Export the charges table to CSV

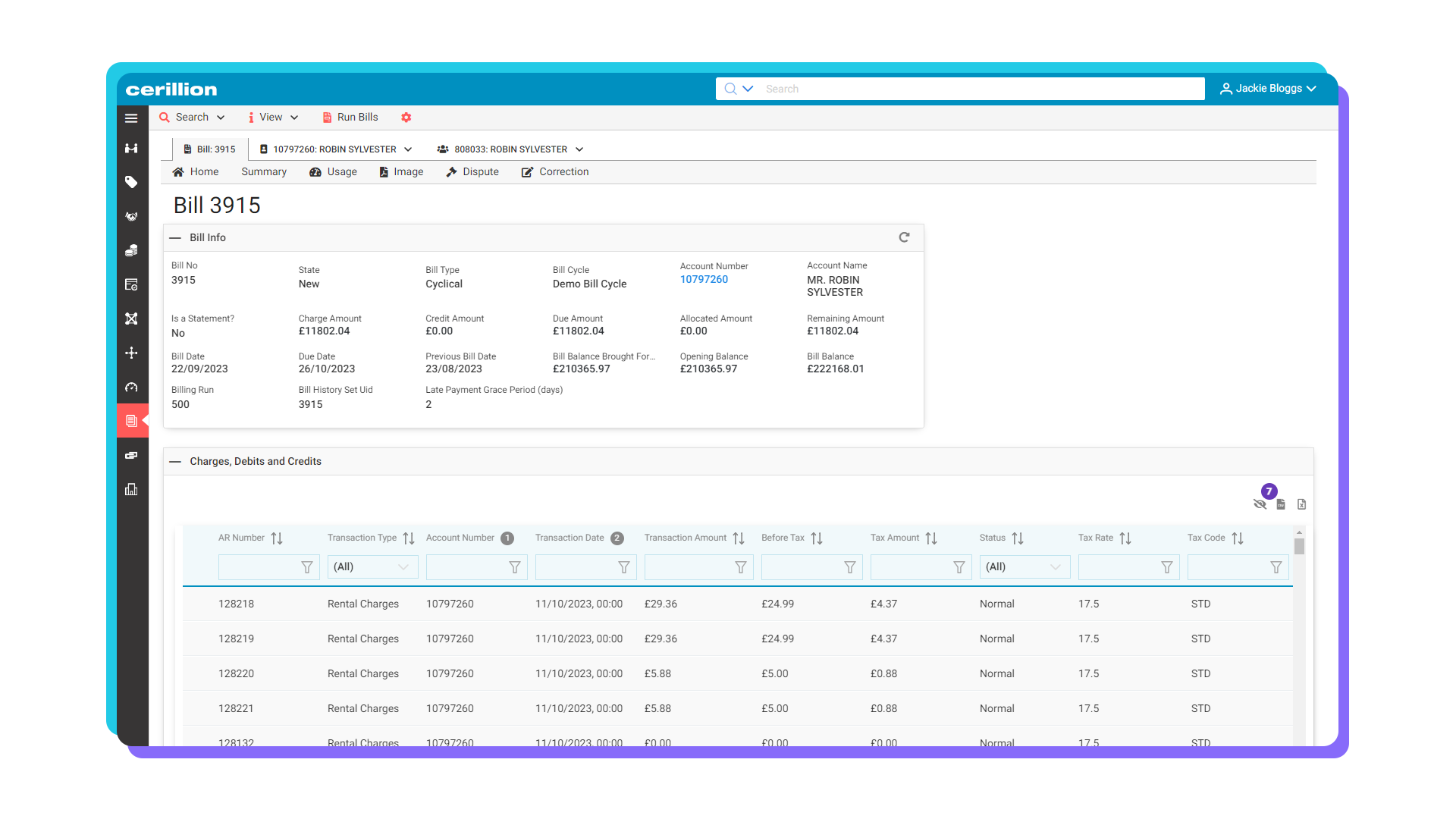(1281, 504)
